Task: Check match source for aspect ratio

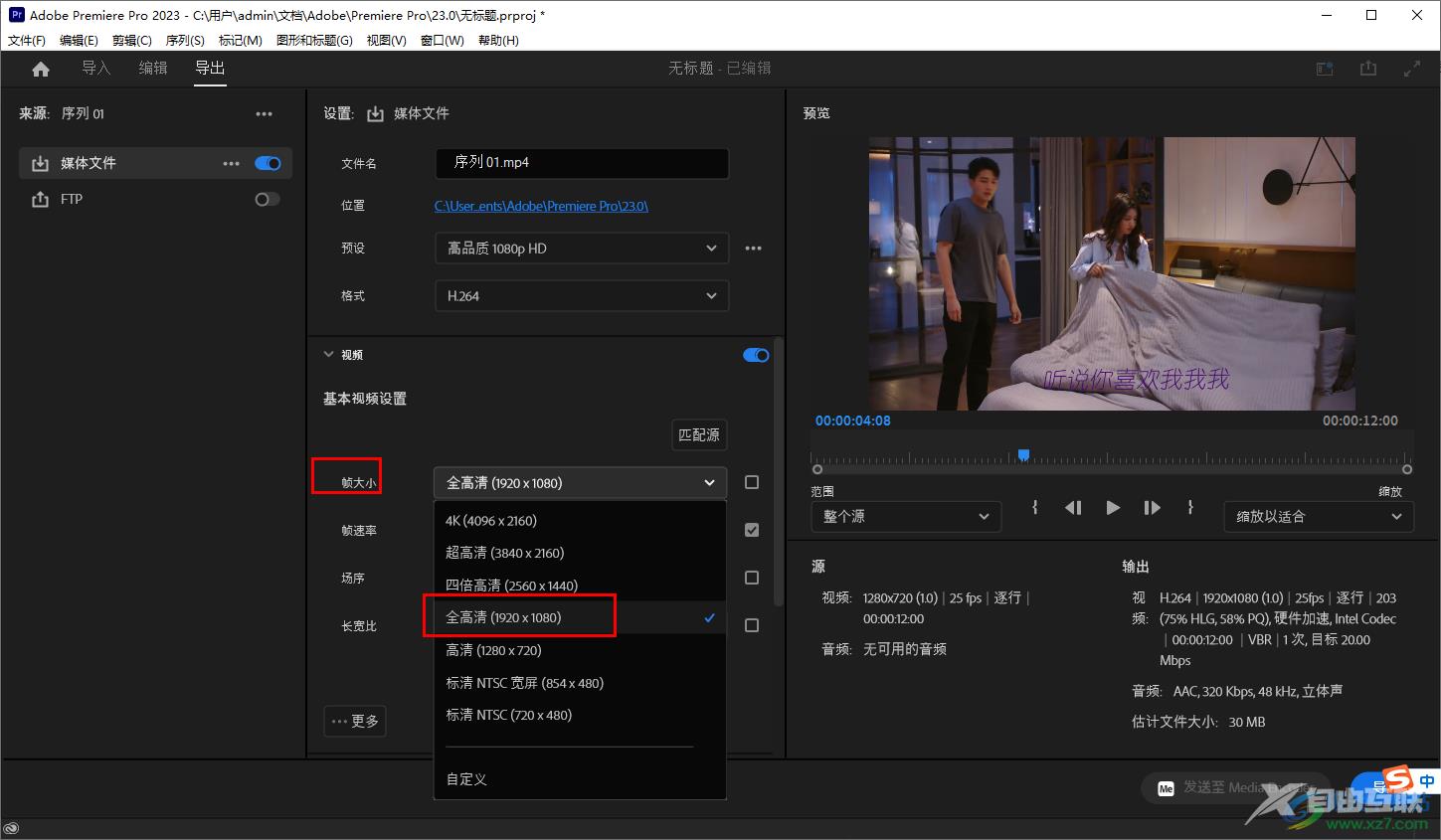Action: click(752, 625)
